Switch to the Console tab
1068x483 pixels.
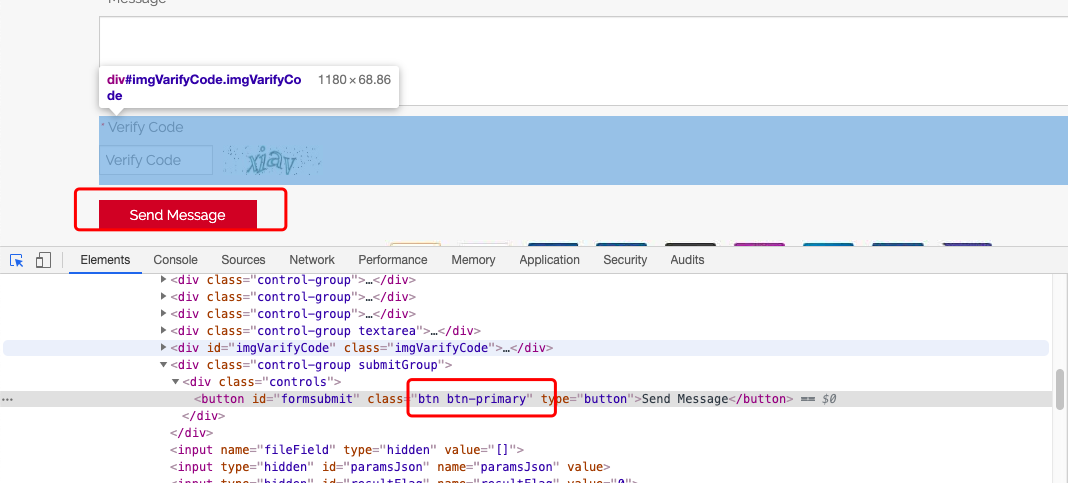point(175,260)
